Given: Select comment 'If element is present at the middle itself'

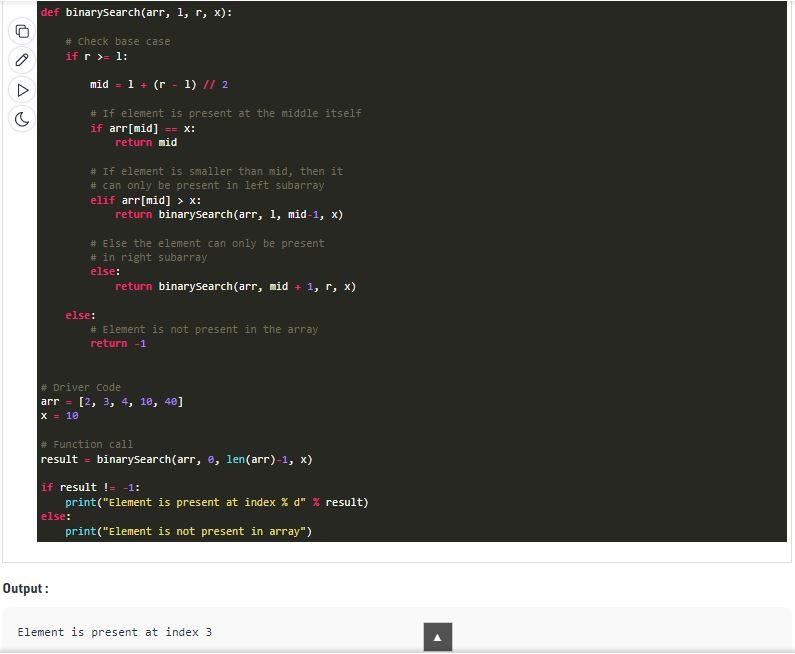Looking at the screenshot, I should pyautogui.click(x=226, y=114).
